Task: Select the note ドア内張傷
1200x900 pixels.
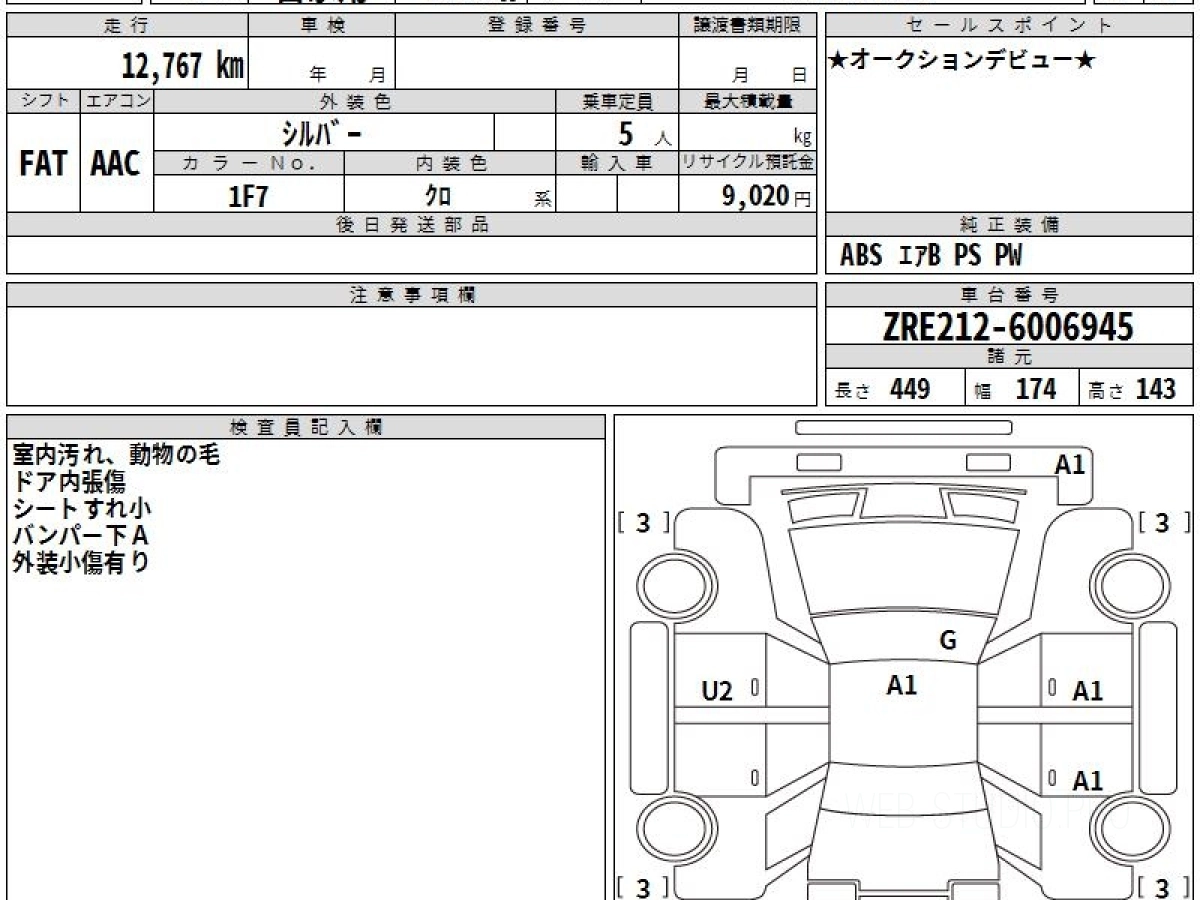Action: coord(69,482)
